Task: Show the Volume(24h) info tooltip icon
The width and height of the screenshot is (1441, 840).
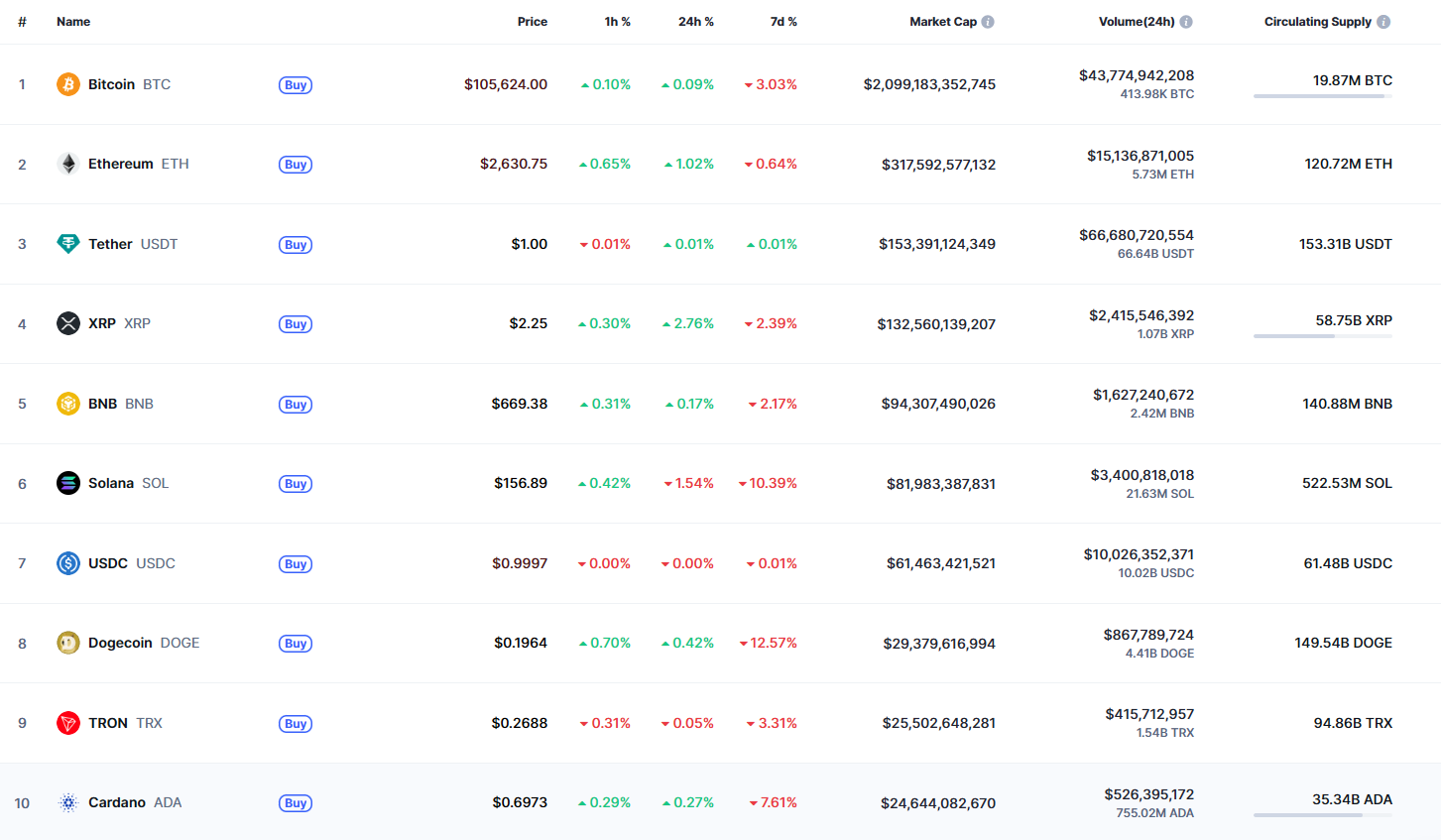Action: [x=1186, y=22]
